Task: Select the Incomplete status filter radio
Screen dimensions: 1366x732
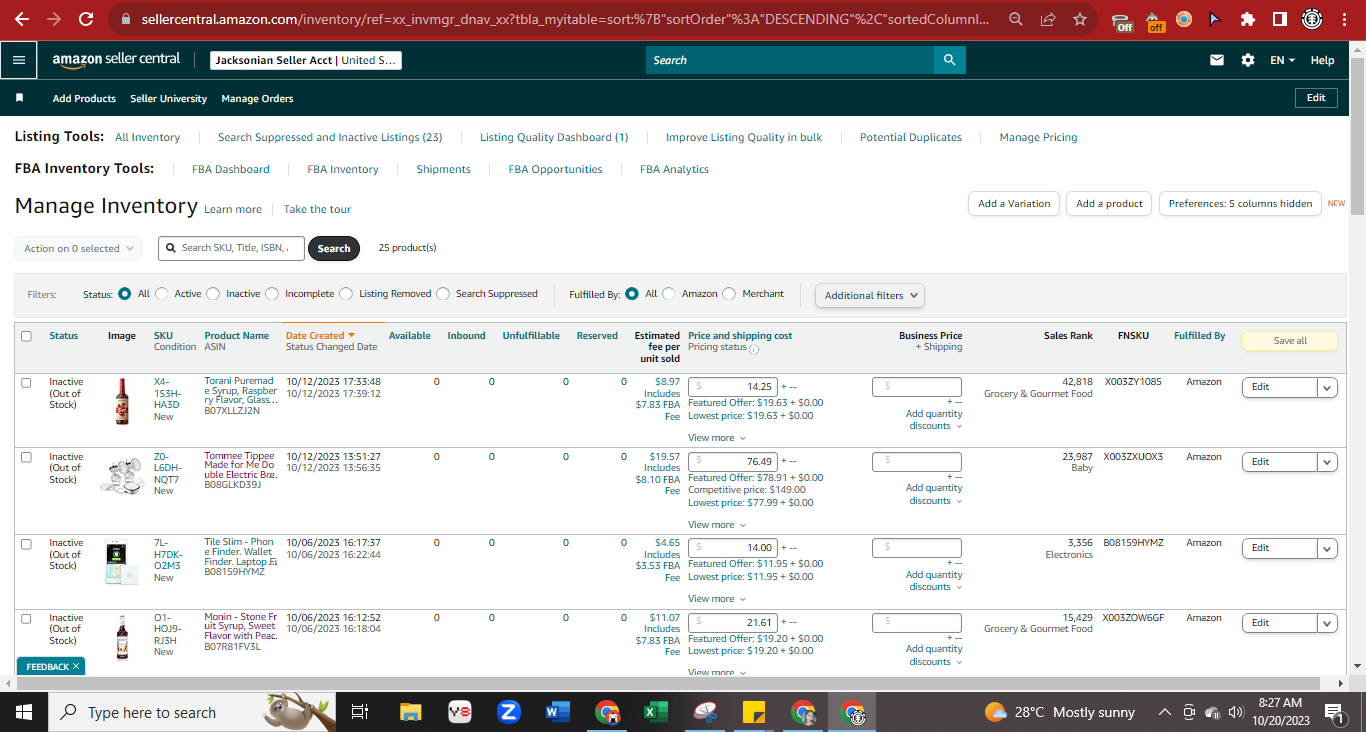Action: (271, 294)
